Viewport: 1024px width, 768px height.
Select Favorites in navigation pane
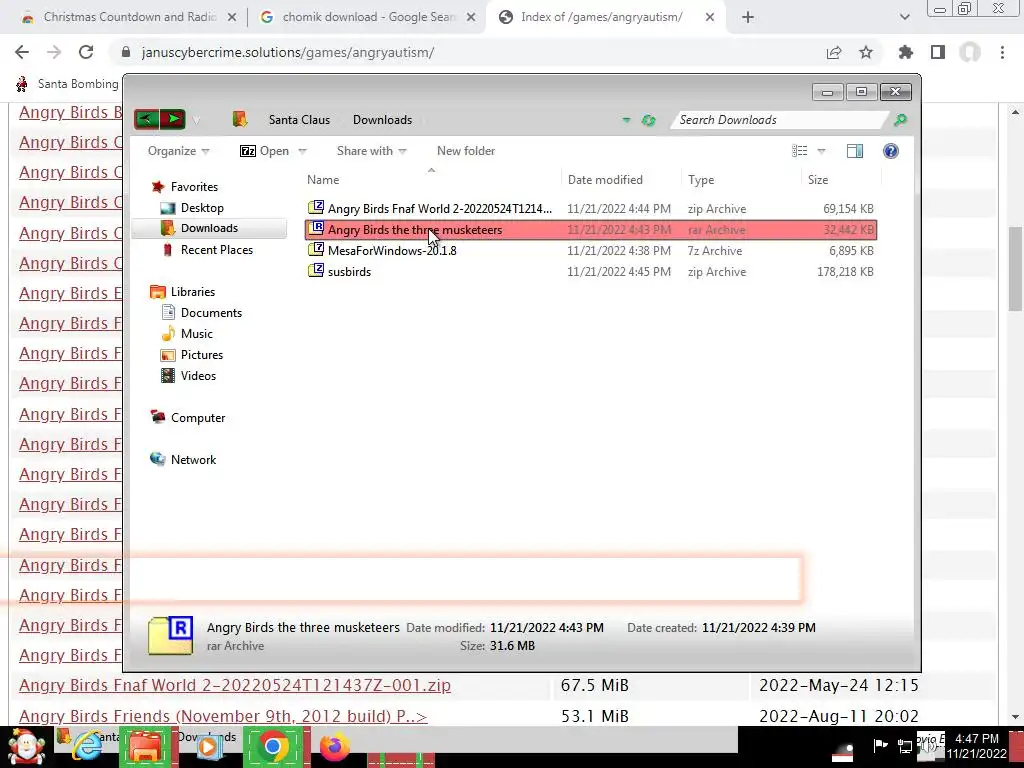pos(194,187)
